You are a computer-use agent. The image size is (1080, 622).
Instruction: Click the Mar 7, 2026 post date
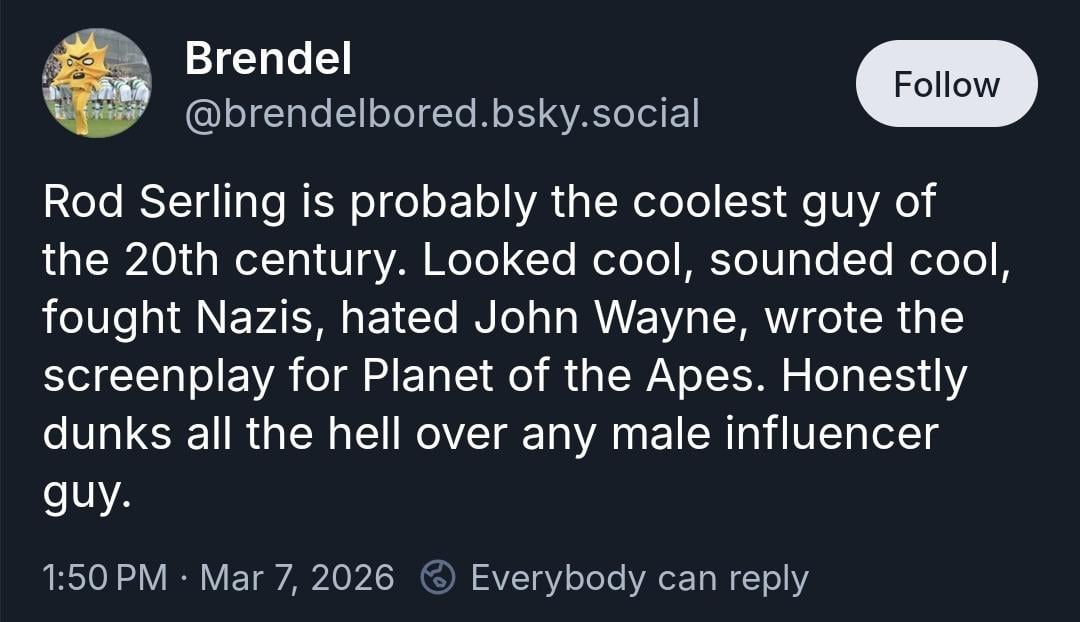tap(297, 577)
